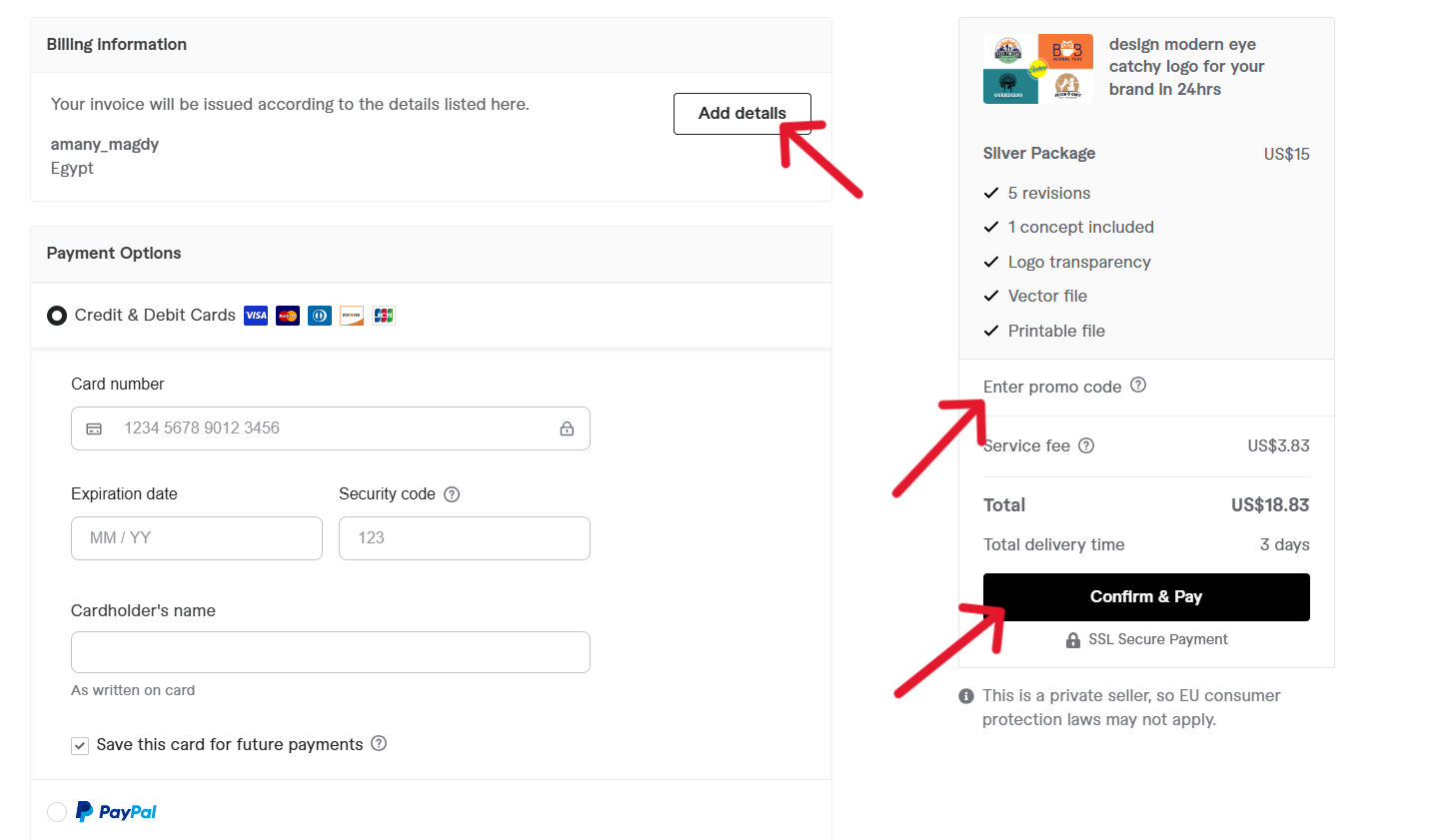Click the checkmark beside Vector file
Image resolution: width=1456 pixels, height=839 pixels.
point(991,296)
